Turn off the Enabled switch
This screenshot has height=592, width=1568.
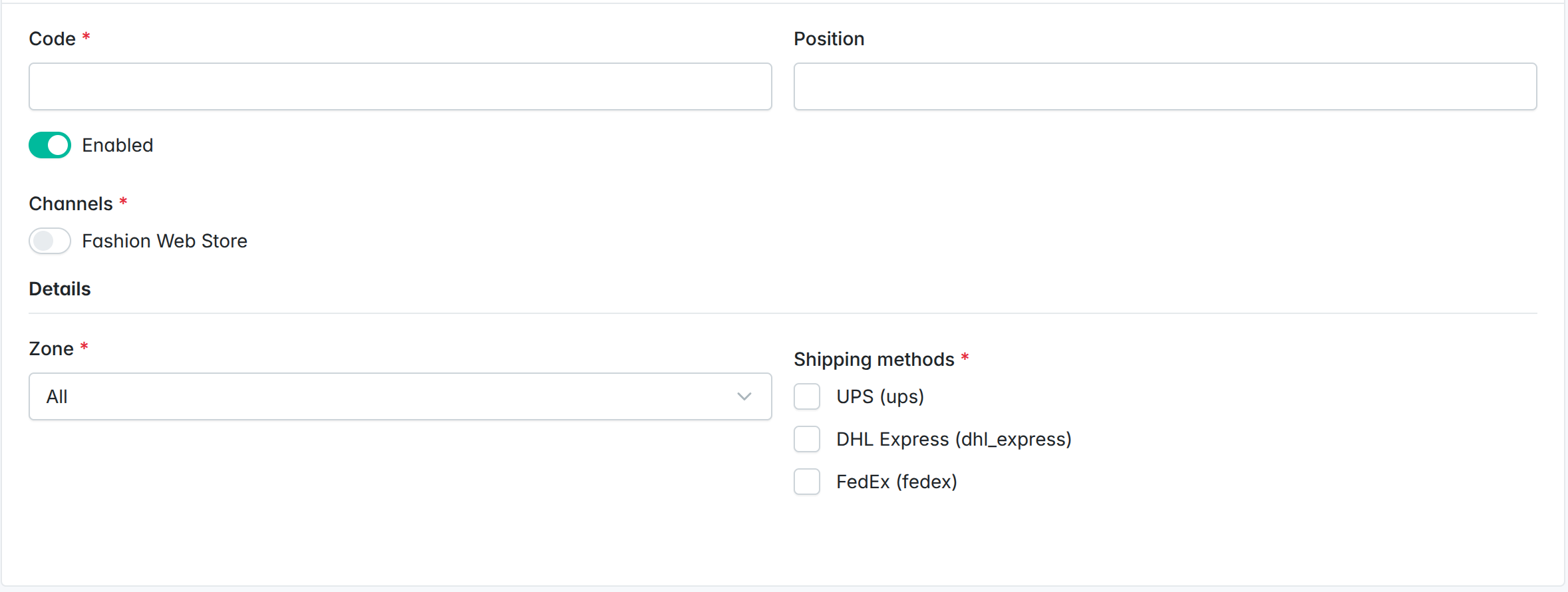(x=50, y=145)
